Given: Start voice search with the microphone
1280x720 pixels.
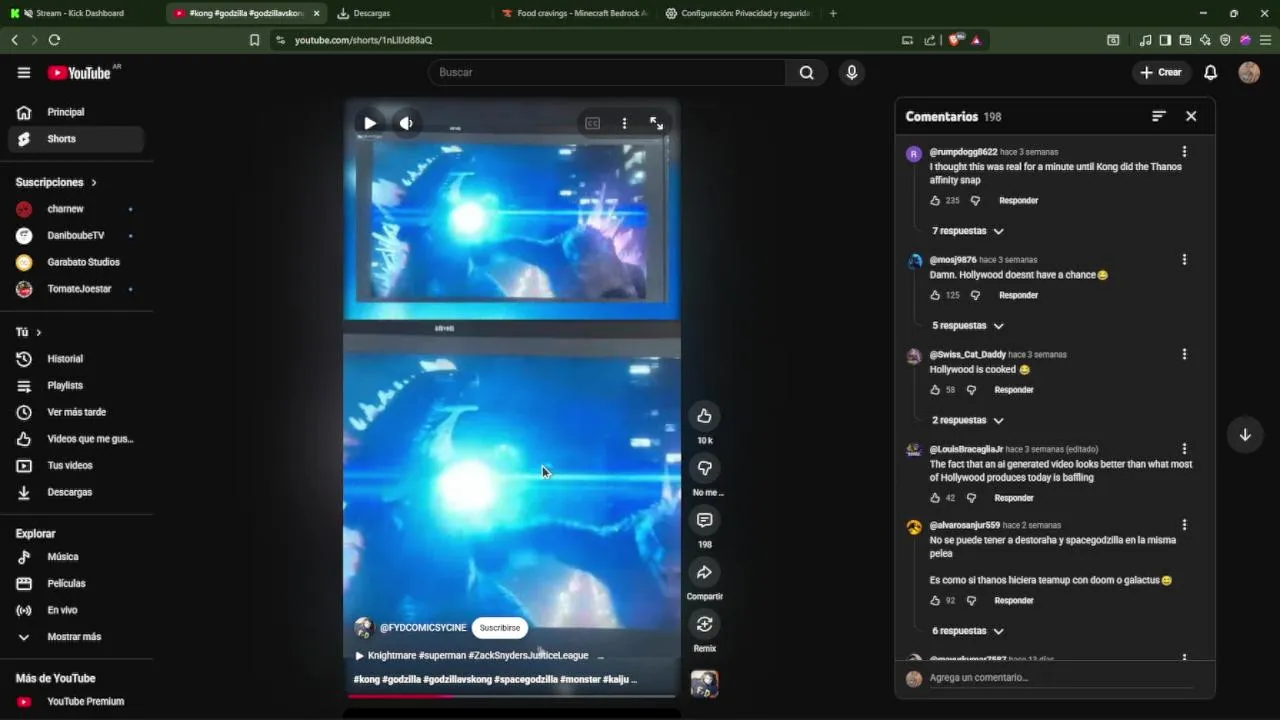Looking at the screenshot, I should pos(851,72).
